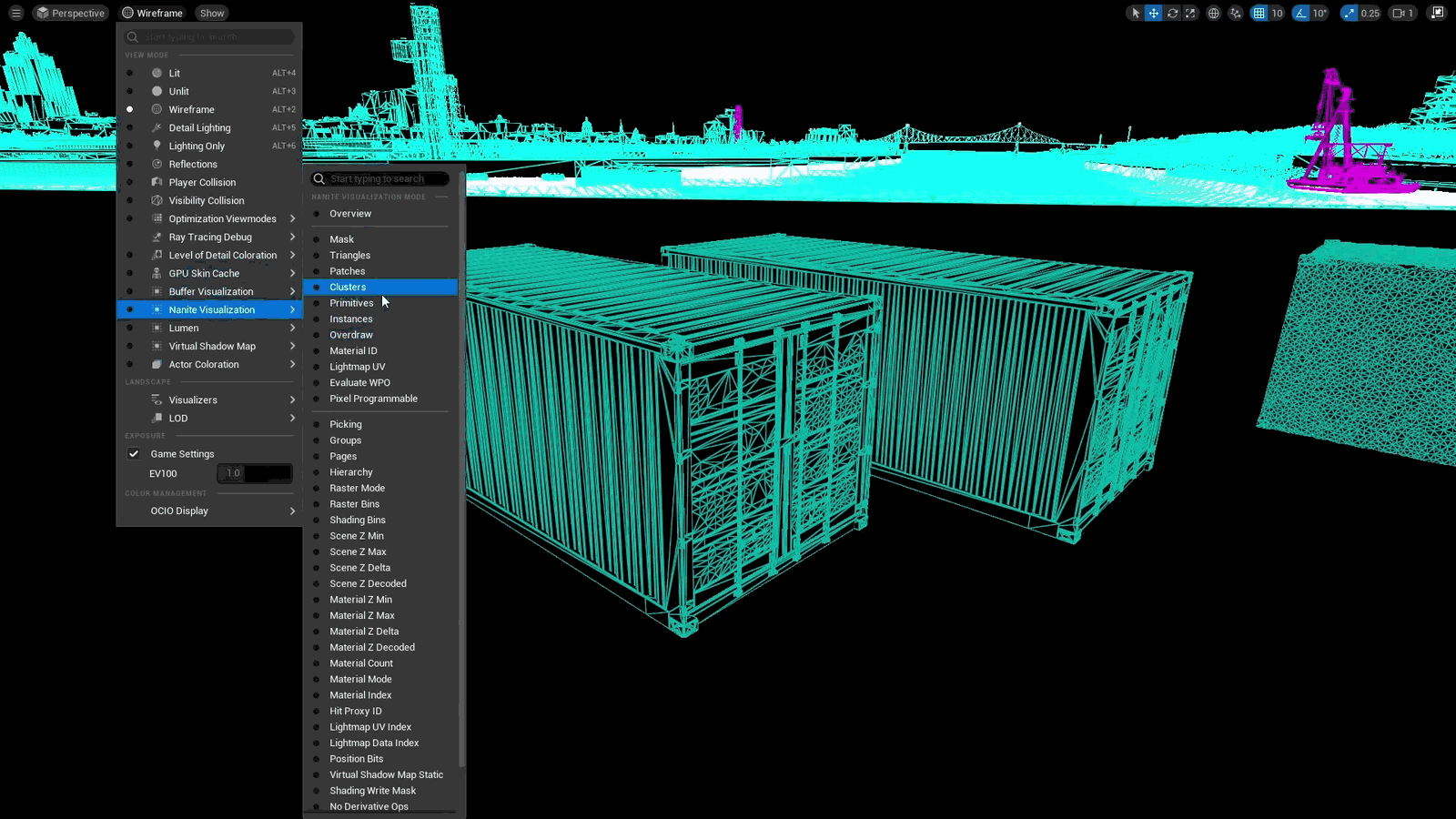Select Clusters Nanite visualization
The width and height of the screenshot is (1456, 819).
click(380, 287)
